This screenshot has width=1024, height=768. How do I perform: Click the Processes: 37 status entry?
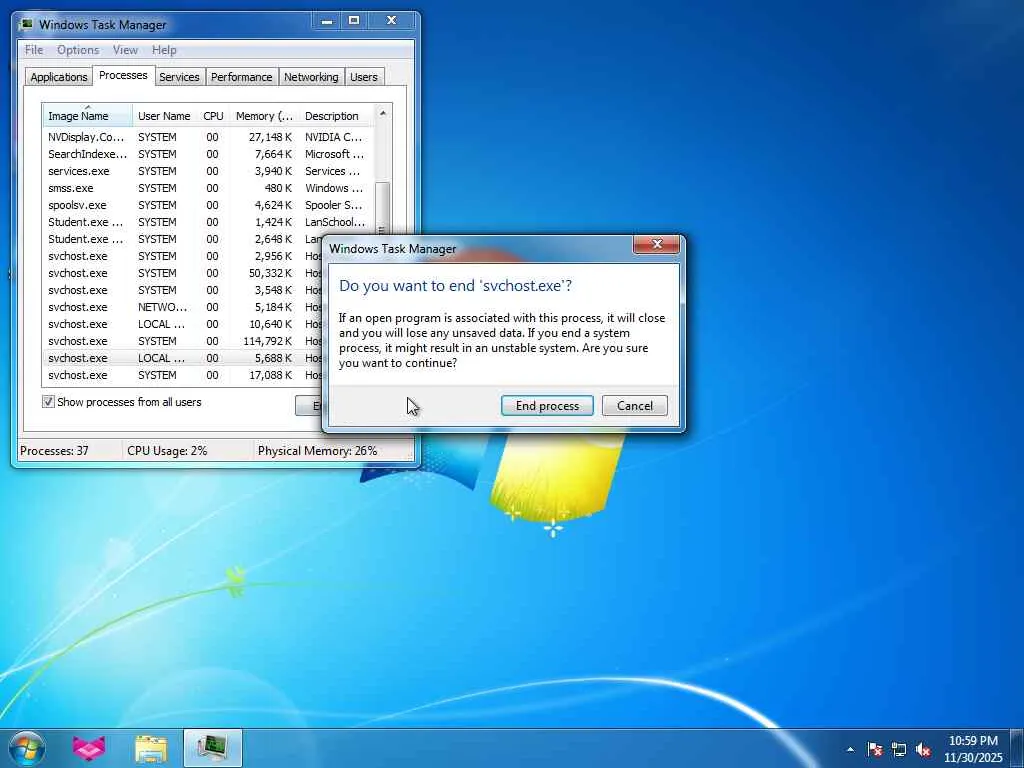(x=54, y=451)
